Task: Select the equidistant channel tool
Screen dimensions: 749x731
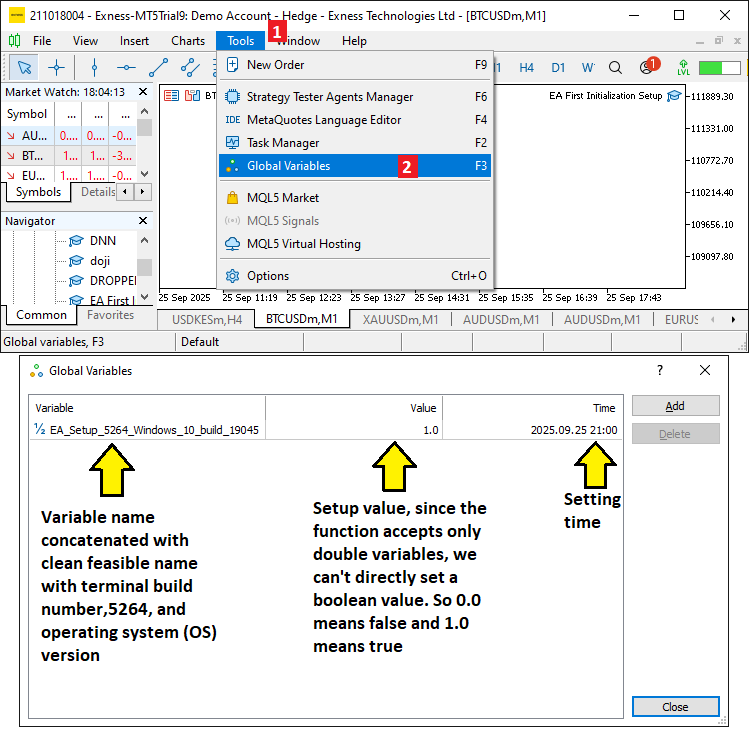Action: [x=190, y=67]
